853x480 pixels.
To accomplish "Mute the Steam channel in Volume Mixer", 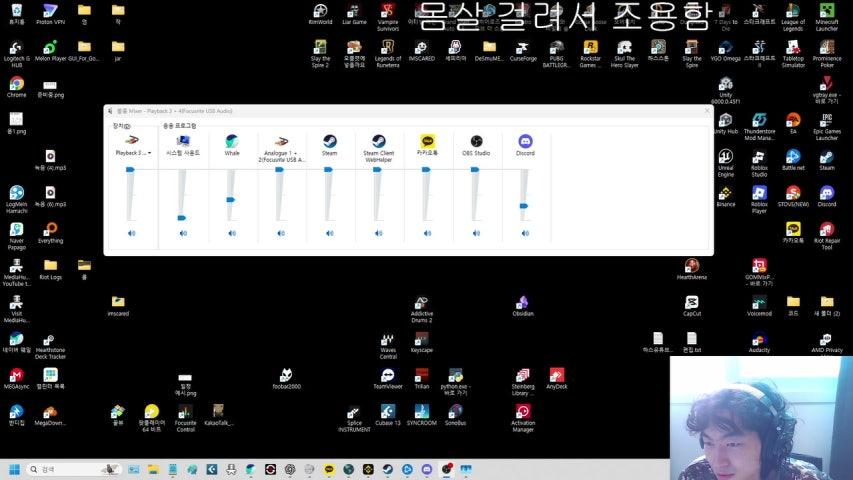I will (x=330, y=233).
